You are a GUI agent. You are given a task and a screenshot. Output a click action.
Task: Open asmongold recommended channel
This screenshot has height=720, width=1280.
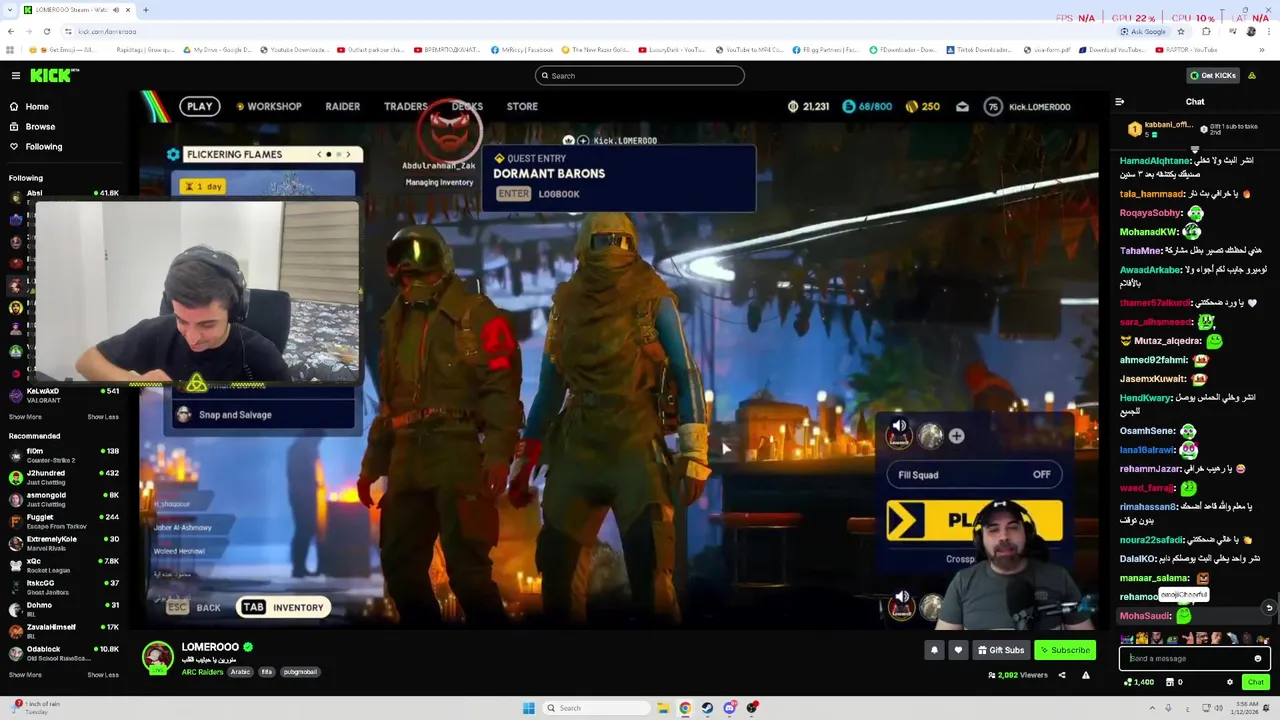tap(63, 499)
